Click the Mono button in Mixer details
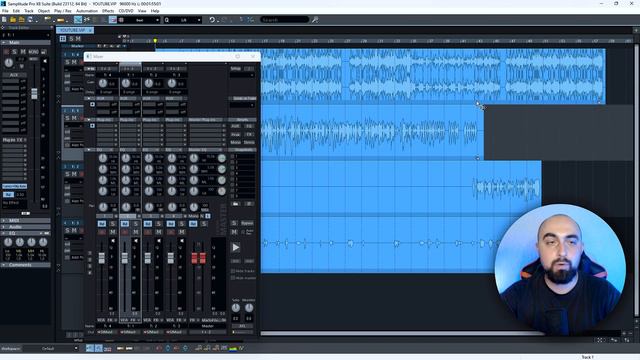640x360 pixels. pyautogui.click(x=236, y=142)
